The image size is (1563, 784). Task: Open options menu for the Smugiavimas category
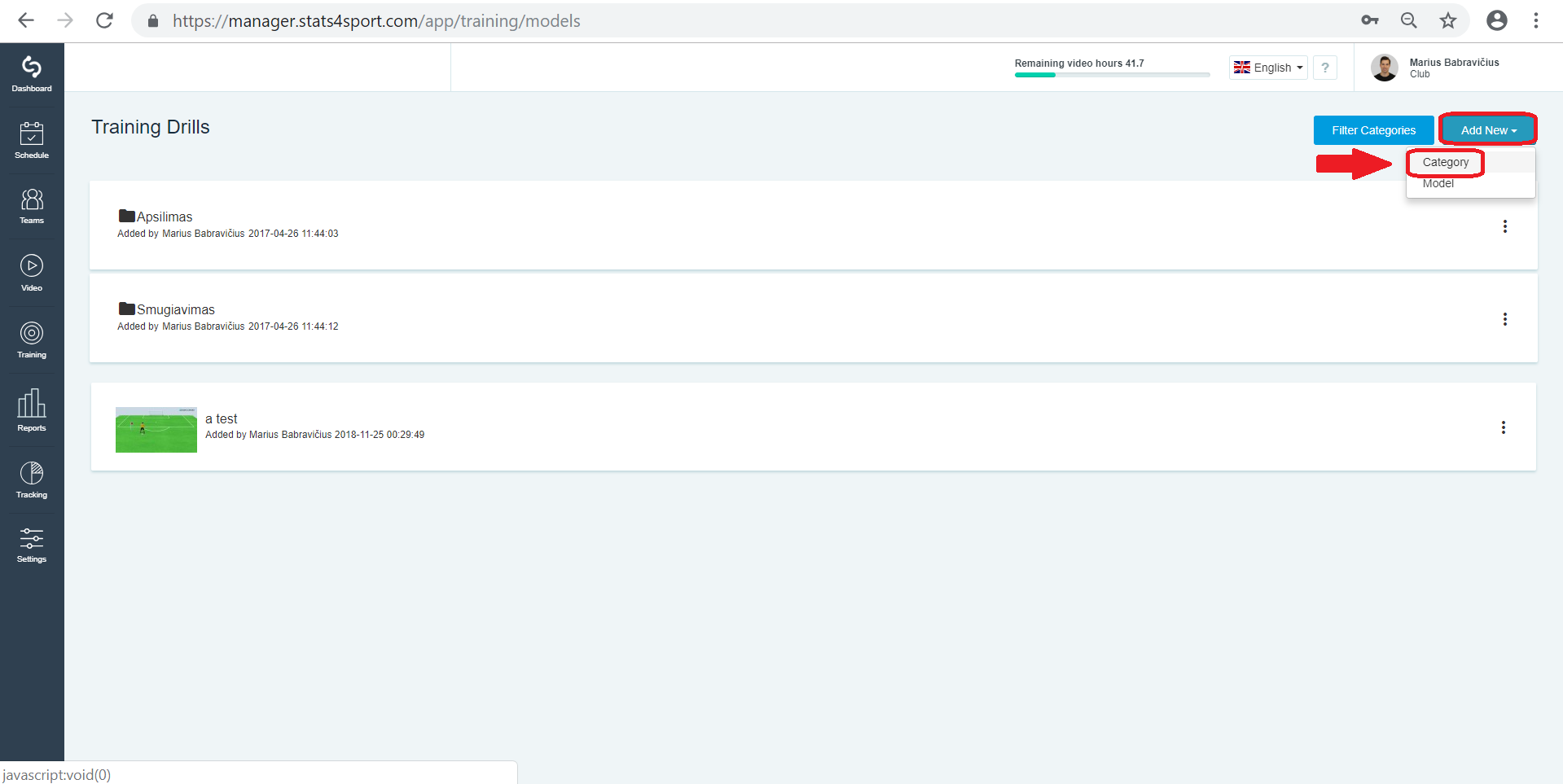[1504, 319]
